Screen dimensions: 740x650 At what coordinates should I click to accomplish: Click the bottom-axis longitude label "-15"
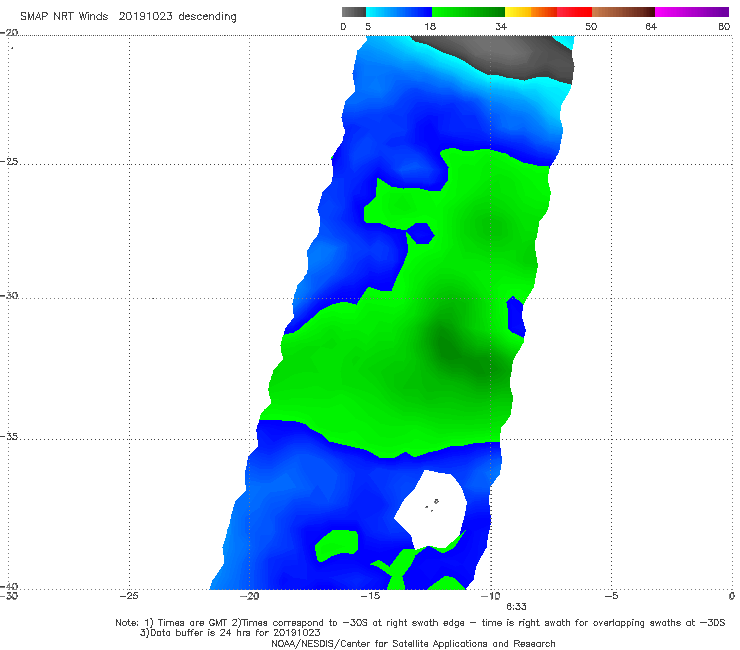pos(370,596)
